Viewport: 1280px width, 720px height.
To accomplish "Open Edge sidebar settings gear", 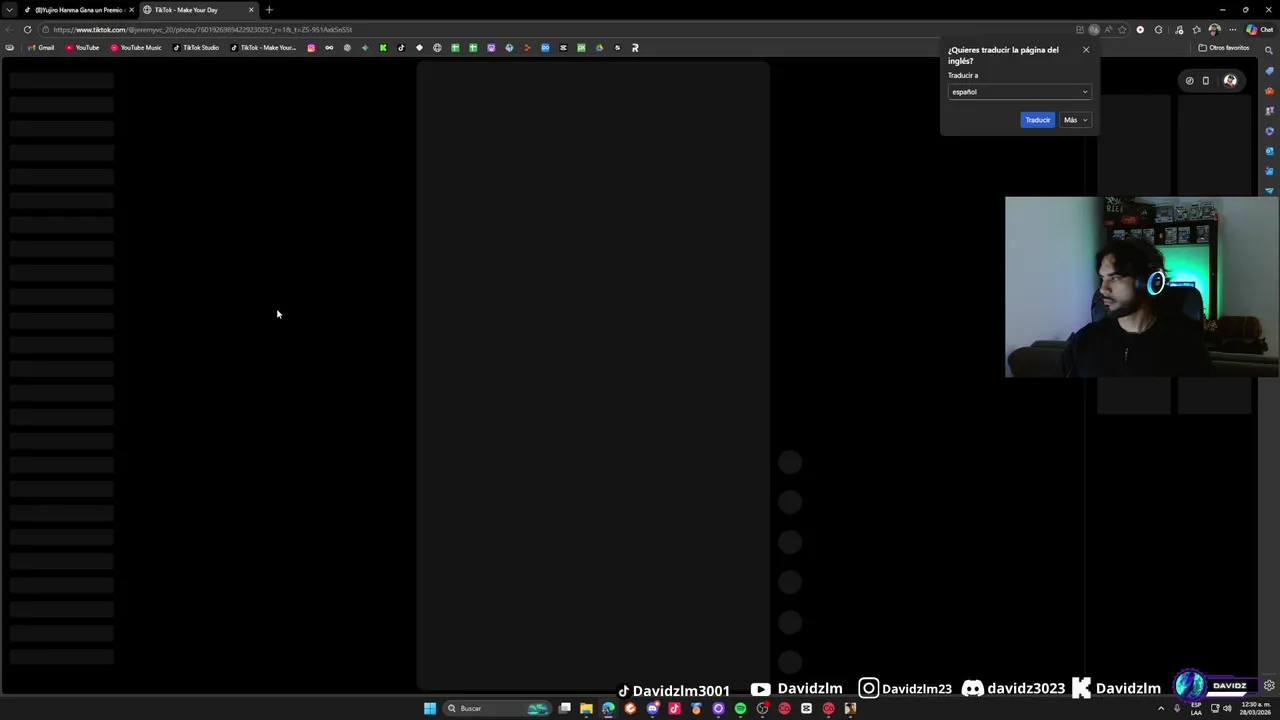I will pos(1269,686).
